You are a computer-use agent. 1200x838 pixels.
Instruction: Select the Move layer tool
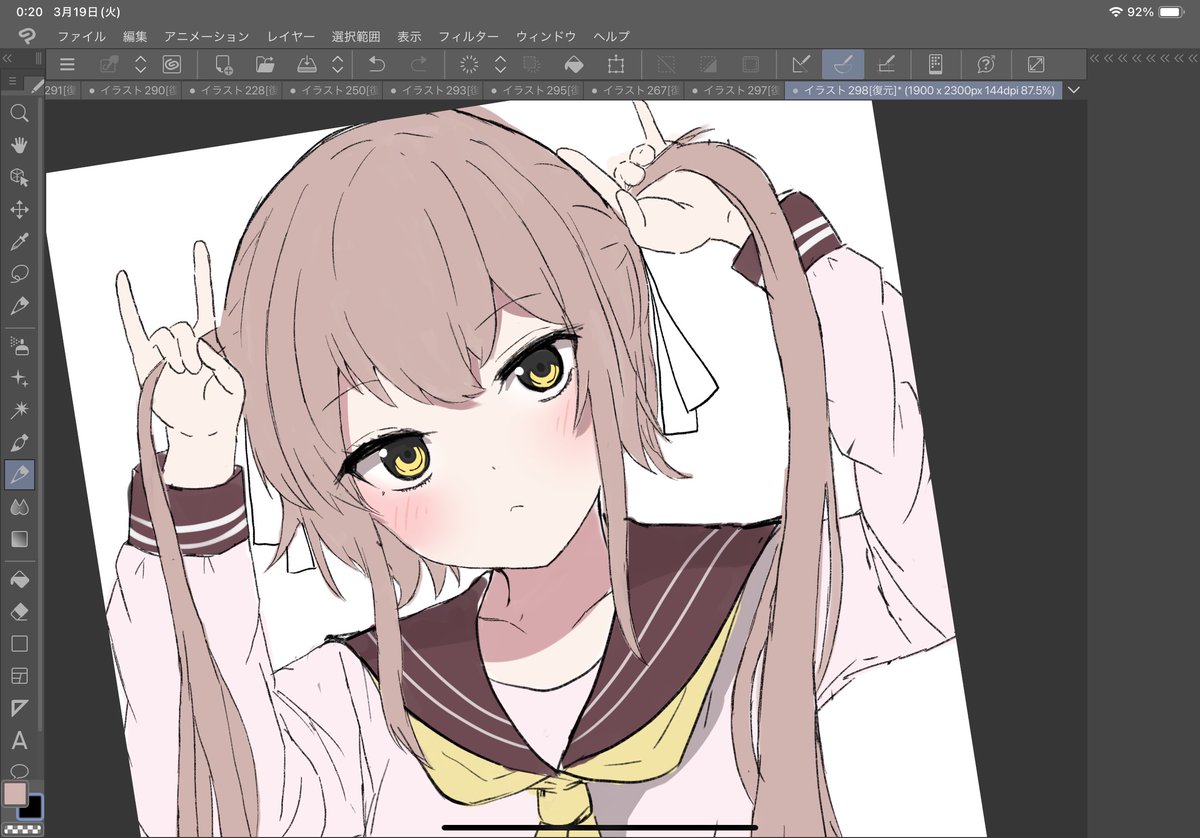pyautogui.click(x=19, y=209)
